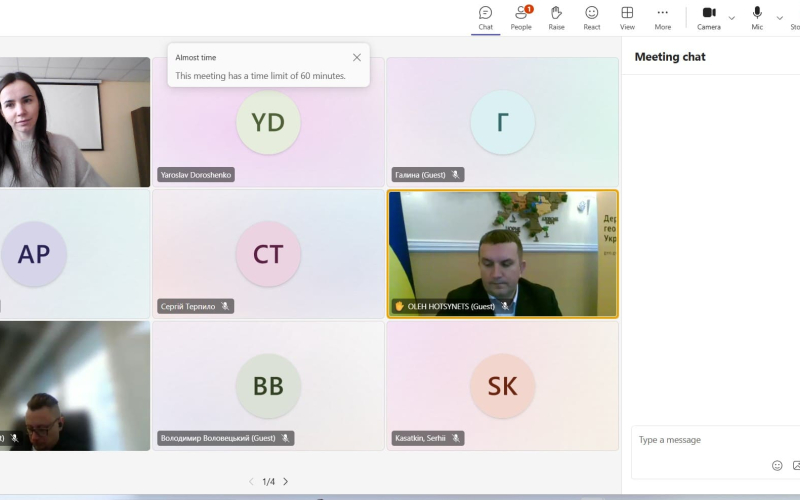Go to previous participants page
Viewport: 800px width, 500px height.
[251, 482]
